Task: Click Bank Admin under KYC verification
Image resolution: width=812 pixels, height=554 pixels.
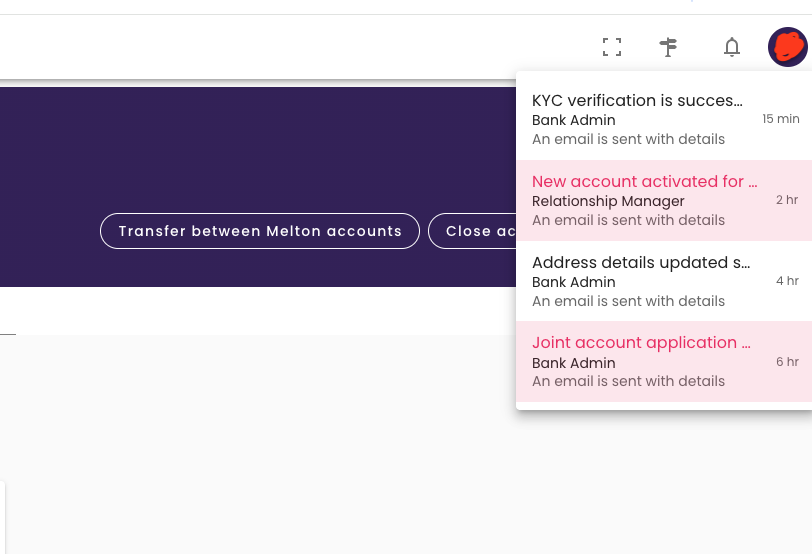Action: (x=573, y=120)
